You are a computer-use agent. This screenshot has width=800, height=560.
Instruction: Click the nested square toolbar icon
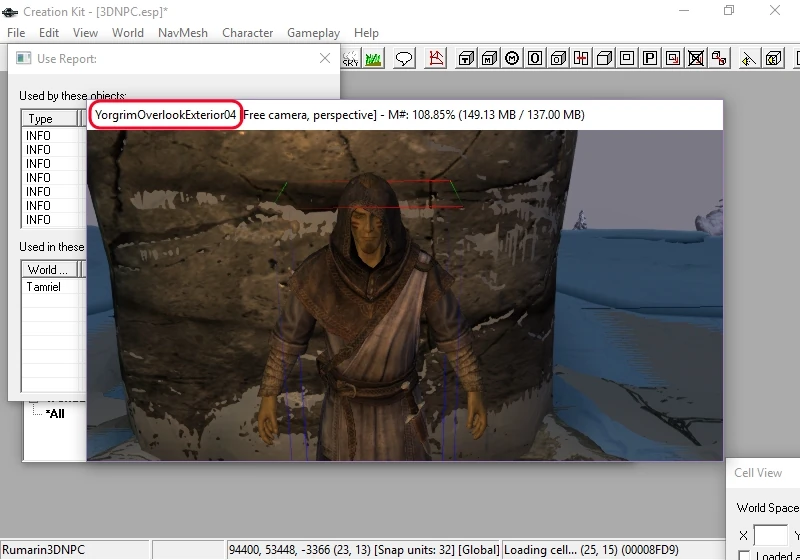click(627, 59)
